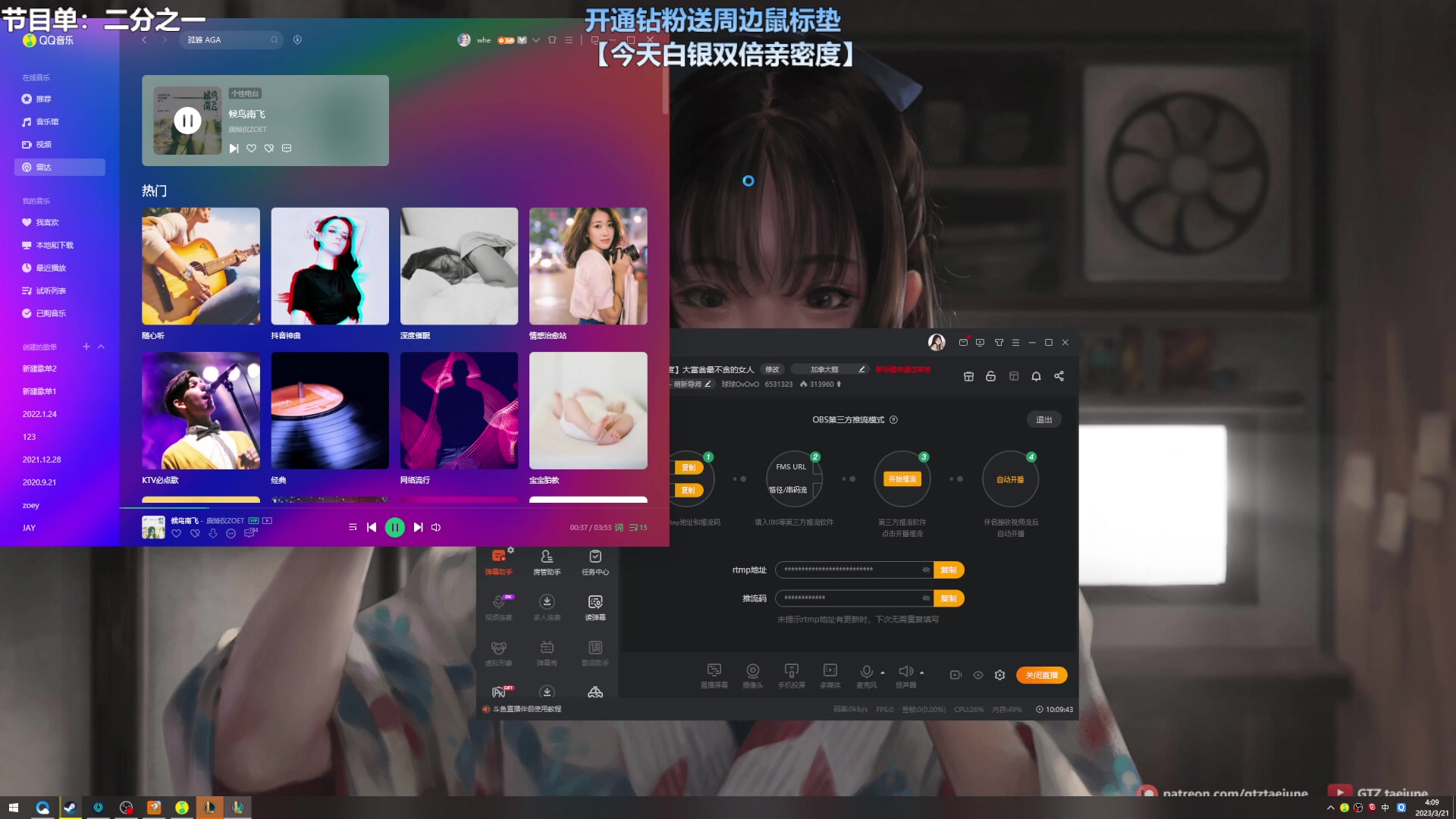The height and width of the screenshot is (819, 1456).
Task: Open comments for the current song (784)
Action: pos(250,533)
